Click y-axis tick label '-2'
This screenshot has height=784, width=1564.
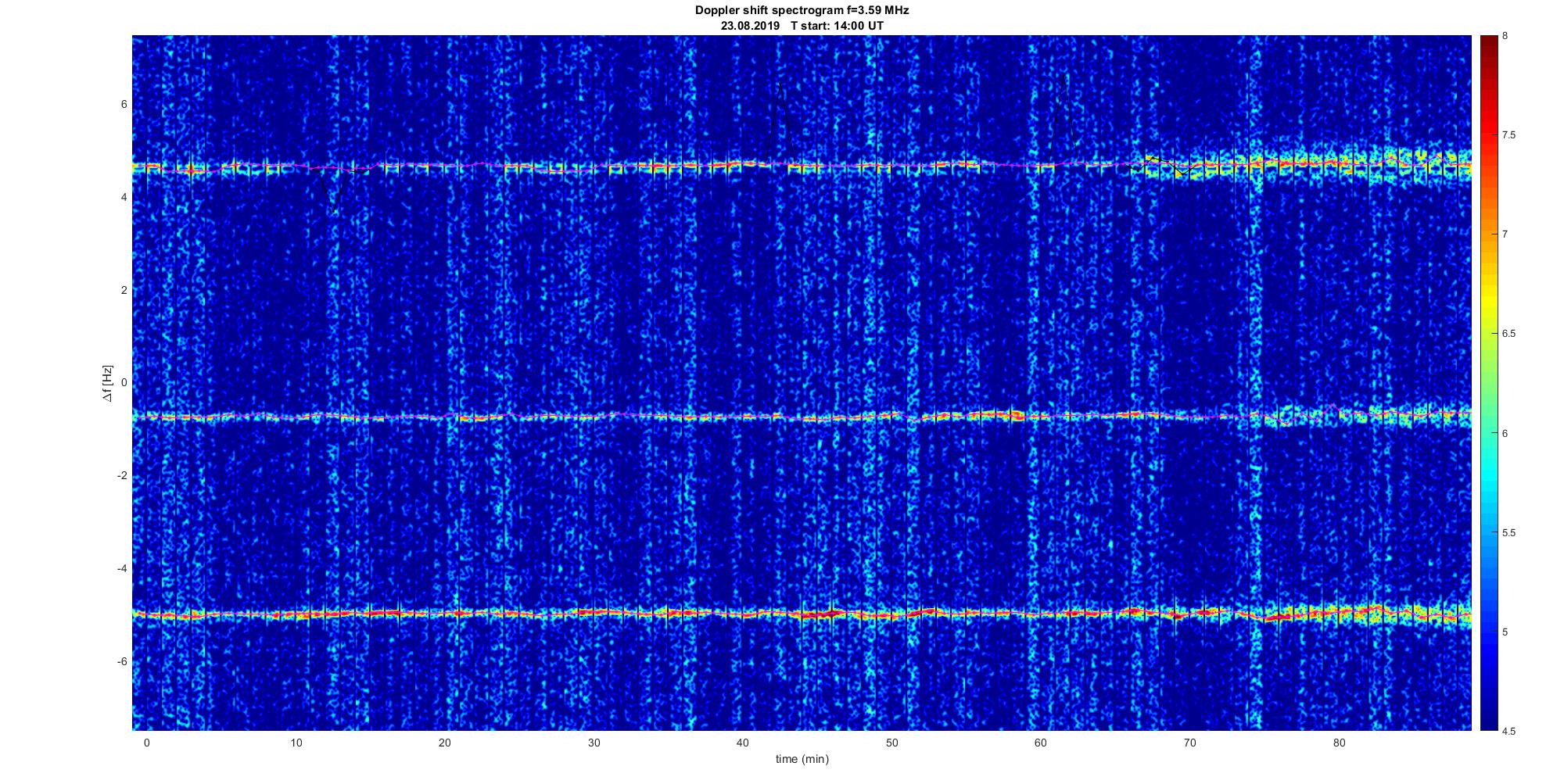pyautogui.click(x=123, y=476)
